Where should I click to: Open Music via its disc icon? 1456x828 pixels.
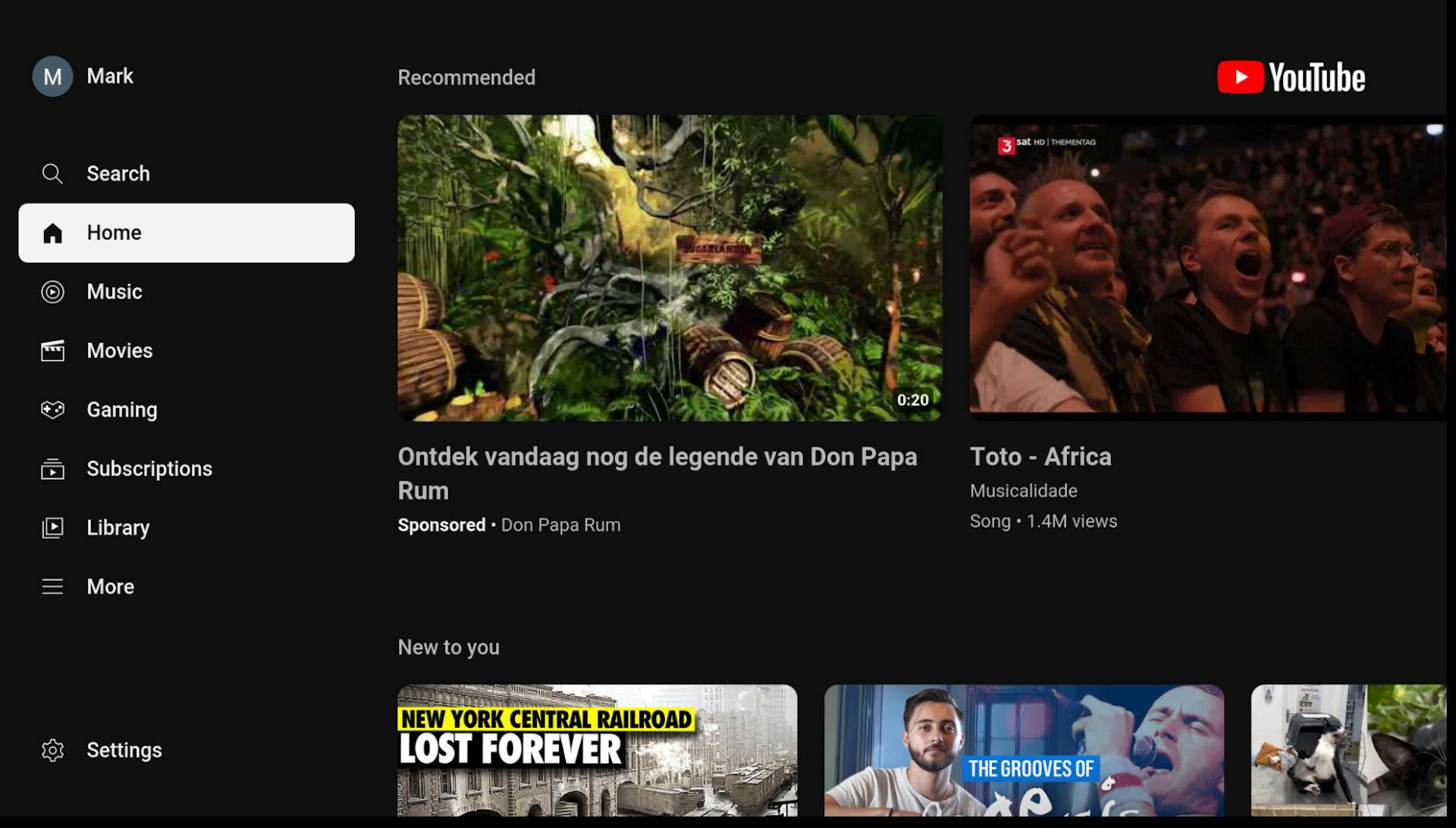(x=52, y=292)
